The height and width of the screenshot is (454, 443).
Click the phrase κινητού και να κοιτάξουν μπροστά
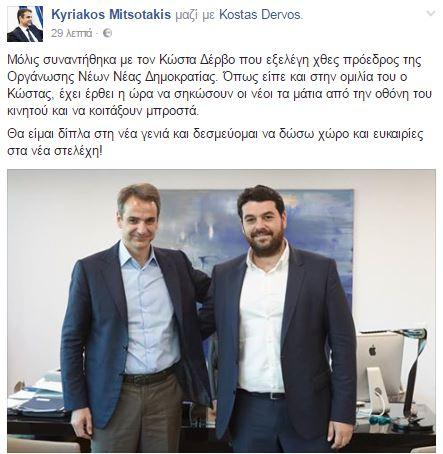coord(103,112)
